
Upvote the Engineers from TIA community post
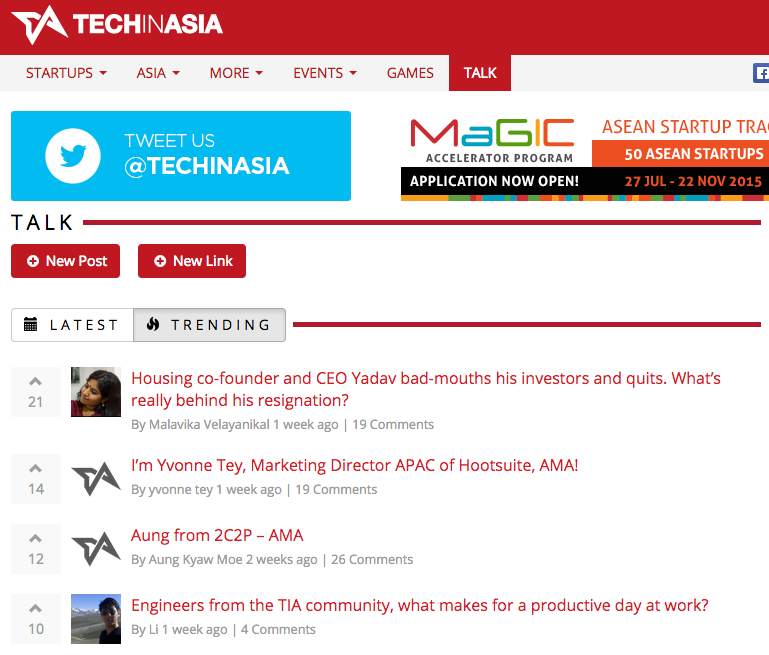(35, 608)
